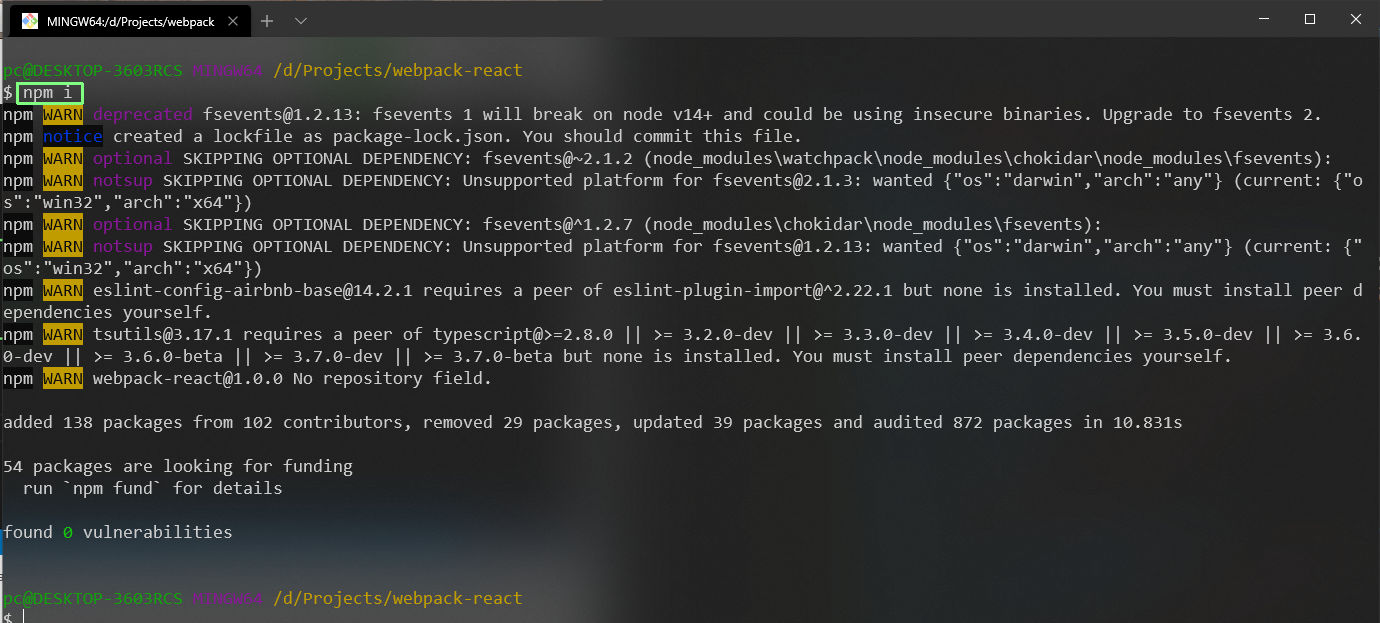Click "webpack-react@1.0.0 No repository field" warning
Viewport: 1380px width, 623px height.
292,379
